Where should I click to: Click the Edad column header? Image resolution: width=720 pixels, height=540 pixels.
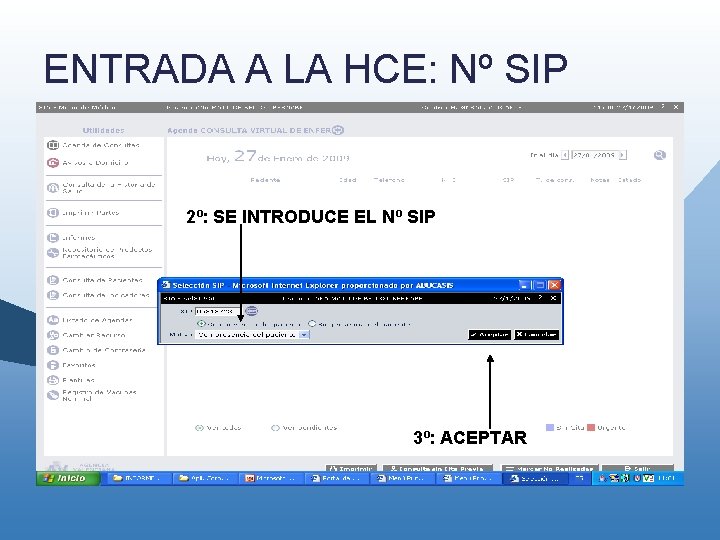click(348, 180)
